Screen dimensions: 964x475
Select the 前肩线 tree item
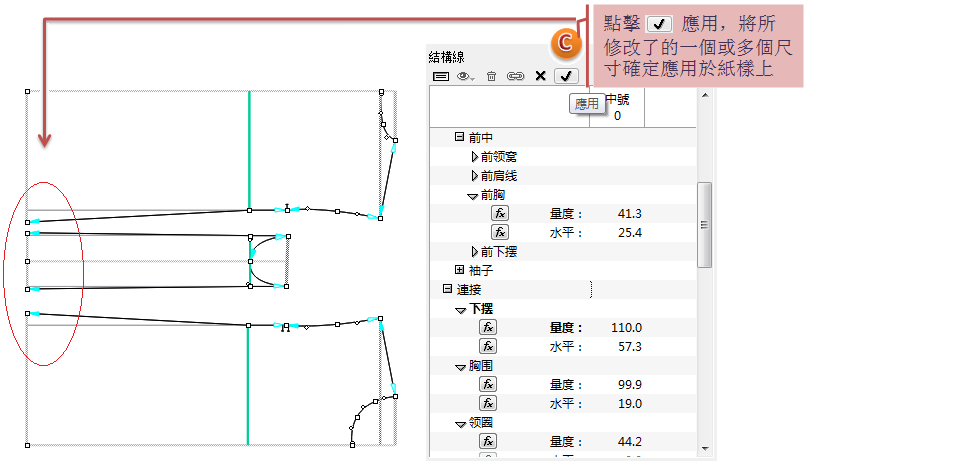499,176
